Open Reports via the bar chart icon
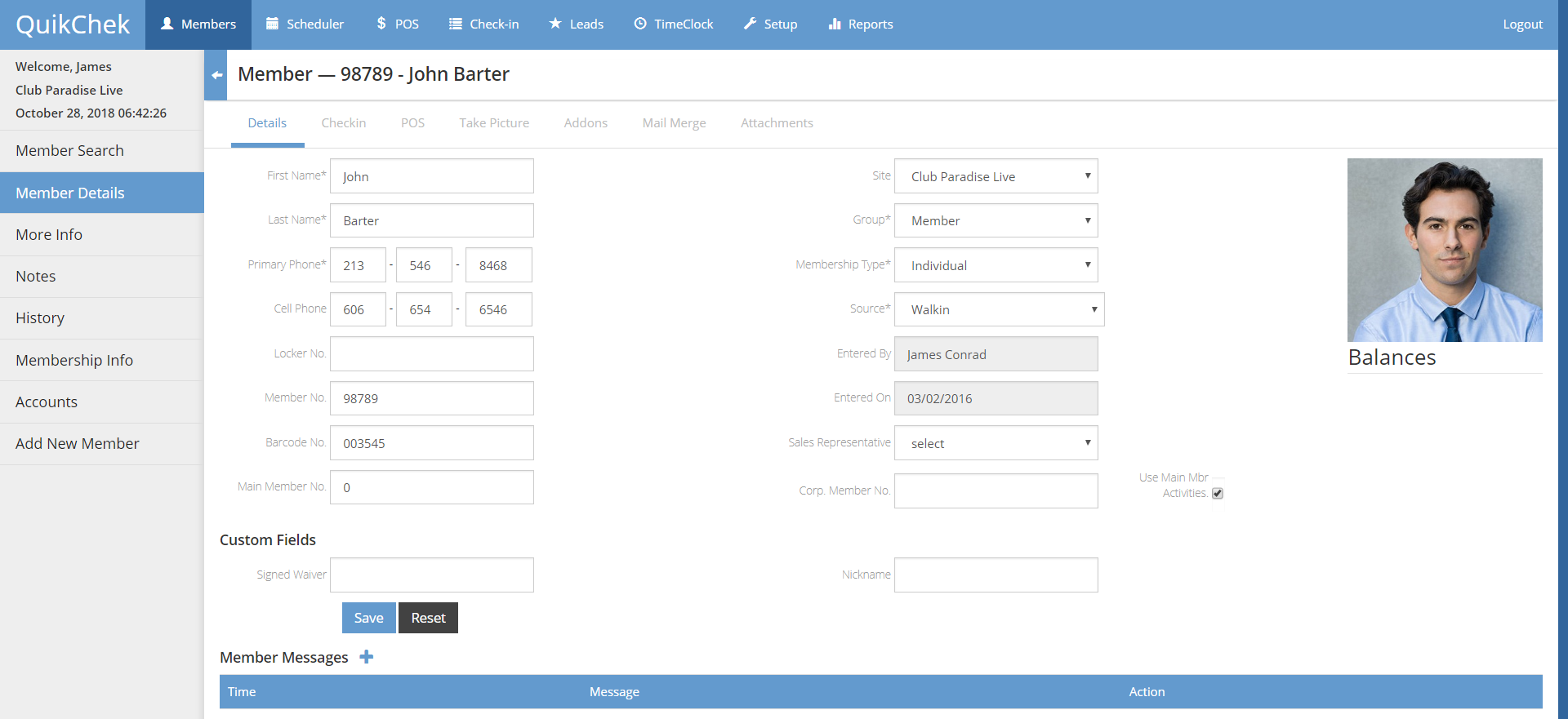The image size is (1568, 719). (x=835, y=24)
